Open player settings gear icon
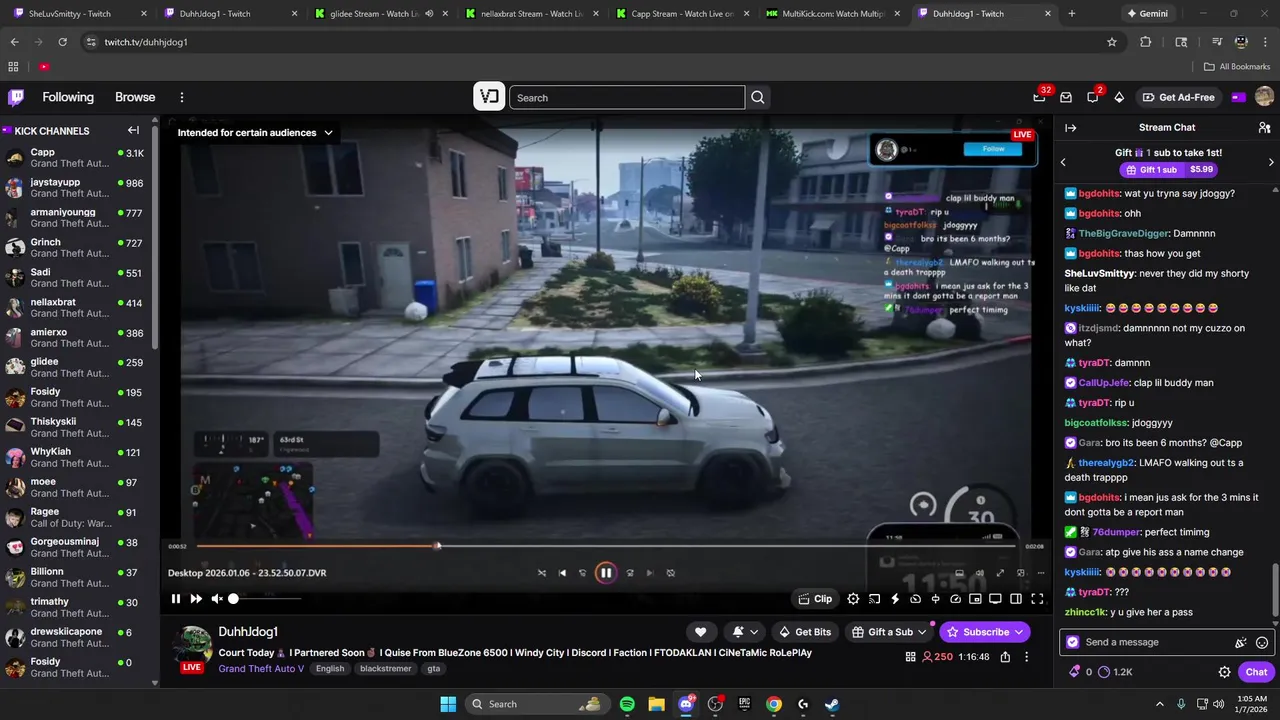The image size is (1280, 720). [x=853, y=599]
